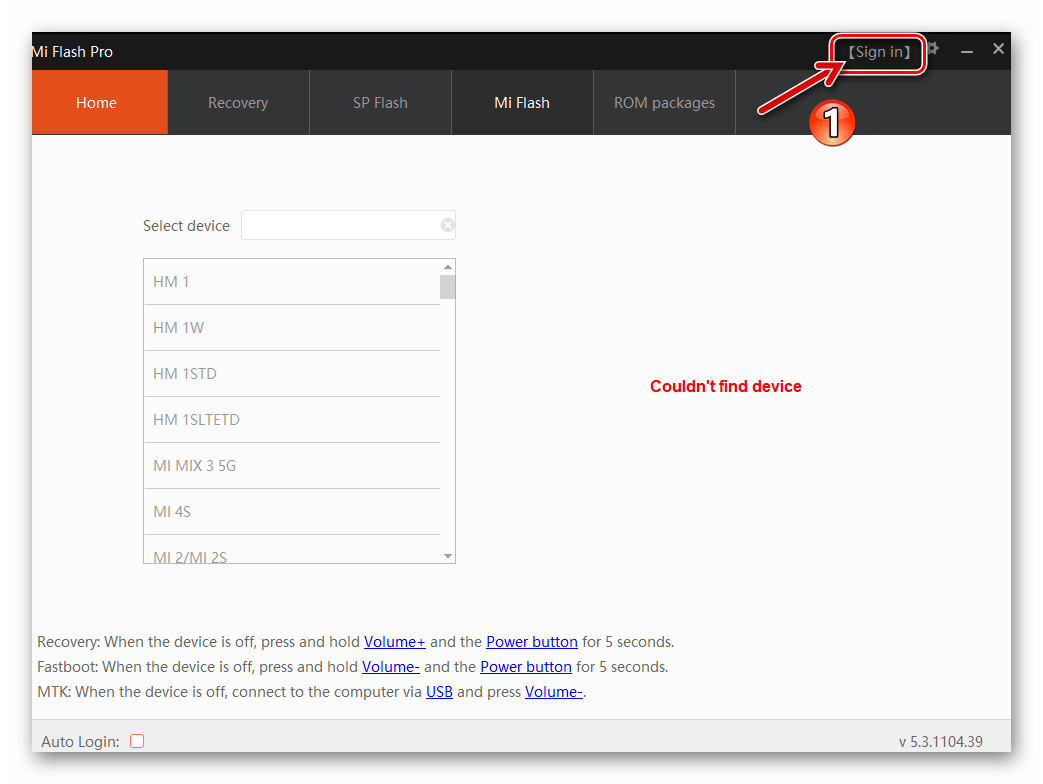The width and height of the screenshot is (1043, 784).
Task: Click inside the Select device input field
Action: tap(340, 224)
